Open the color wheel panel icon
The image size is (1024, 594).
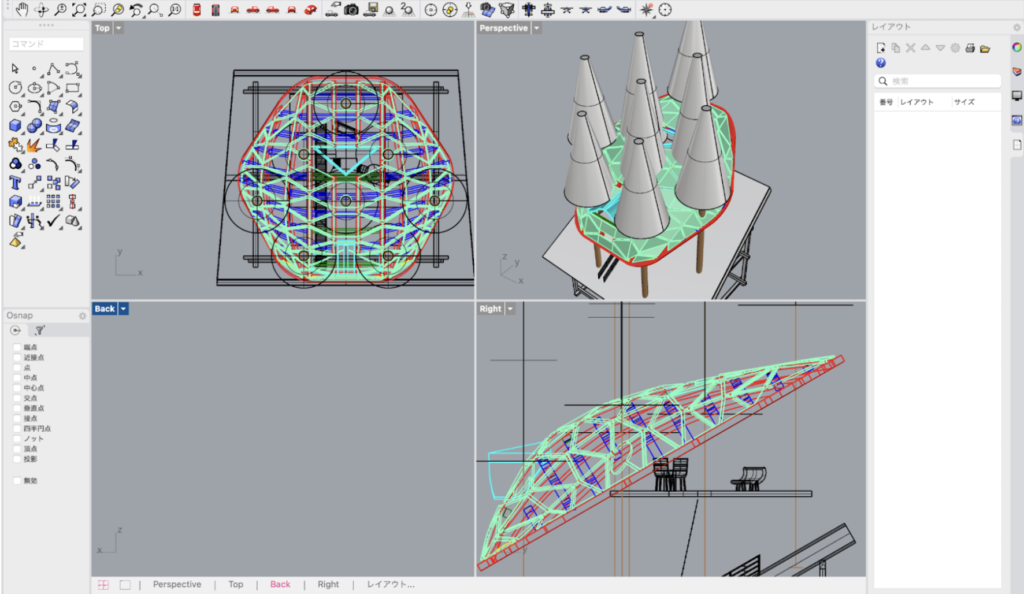point(1017,48)
